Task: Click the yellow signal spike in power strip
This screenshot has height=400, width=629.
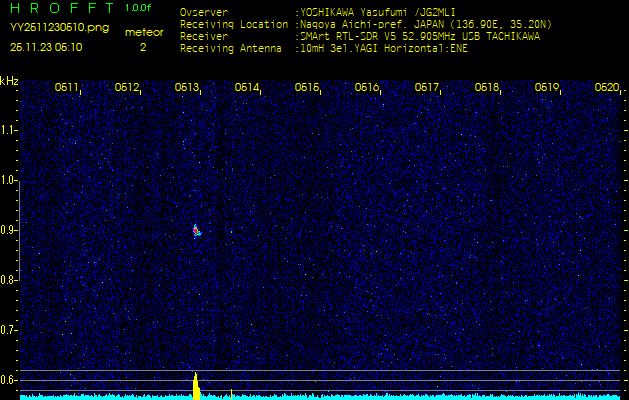Action: pos(196,386)
